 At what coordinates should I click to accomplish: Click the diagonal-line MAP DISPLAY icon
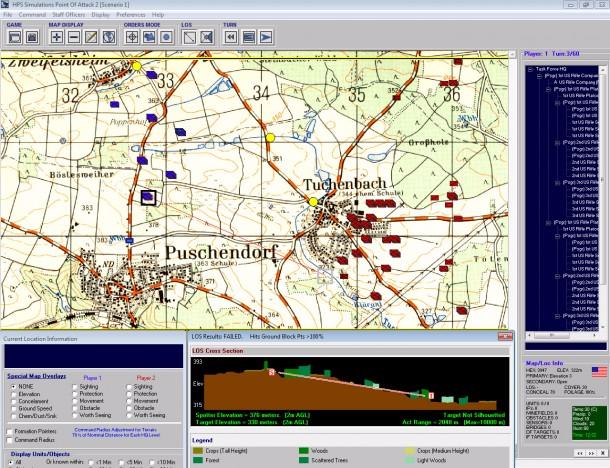[91, 37]
